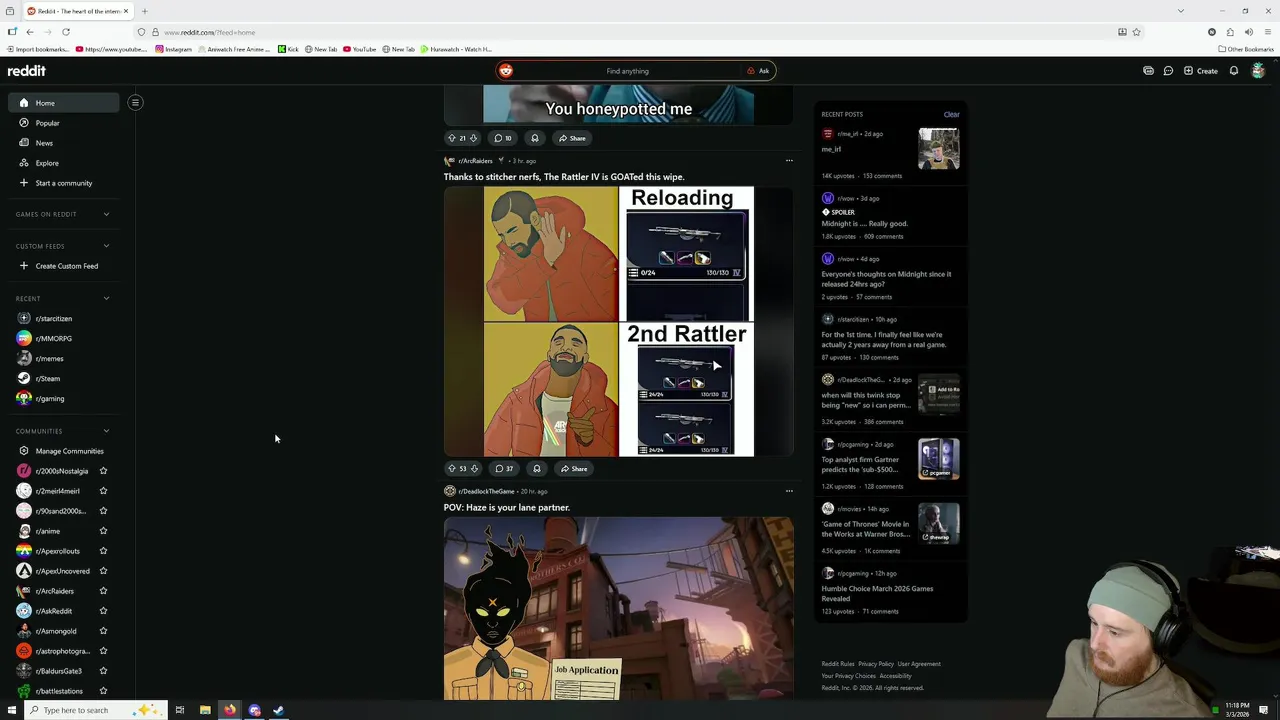The height and width of the screenshot is (720, 1280).
Task: Open r/starcitizen in recent list
Action: pos(64,318)
